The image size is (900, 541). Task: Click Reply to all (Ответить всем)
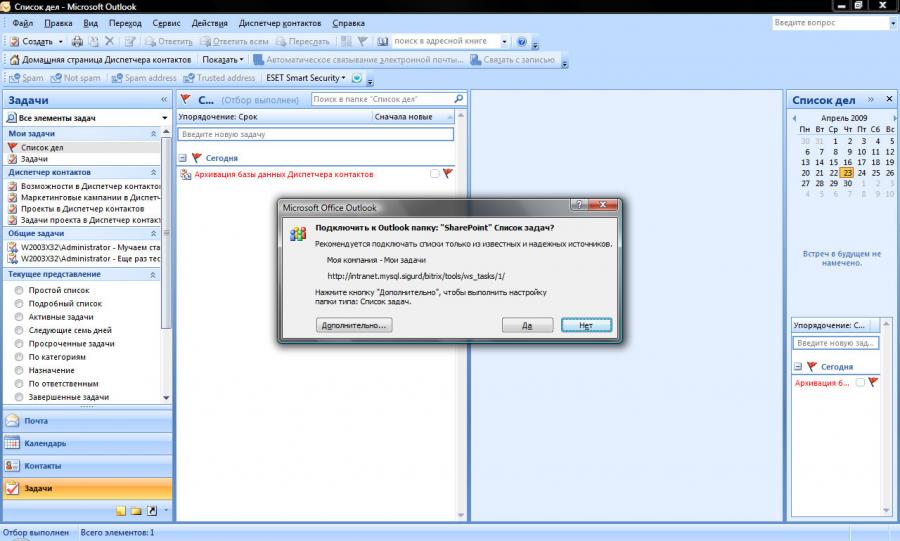tap(234, 41)
